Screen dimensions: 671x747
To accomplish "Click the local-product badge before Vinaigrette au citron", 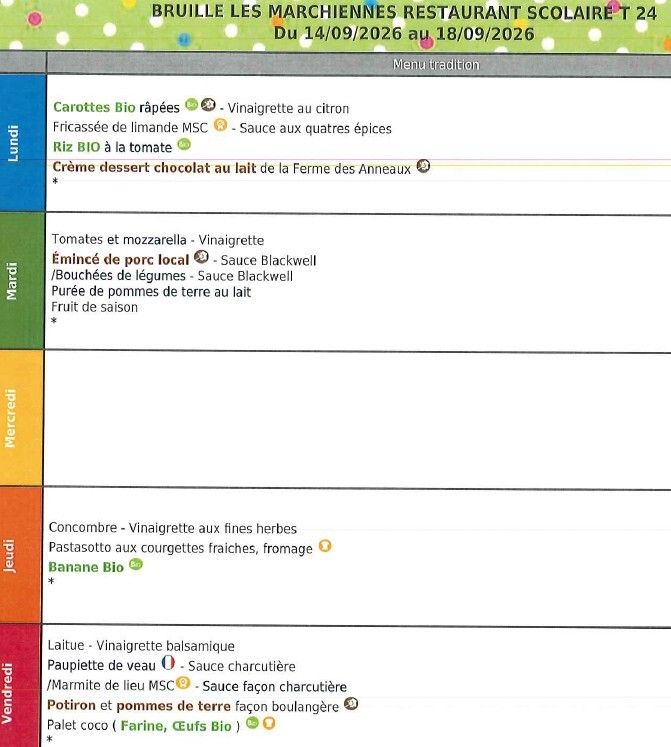I will 208,104.
